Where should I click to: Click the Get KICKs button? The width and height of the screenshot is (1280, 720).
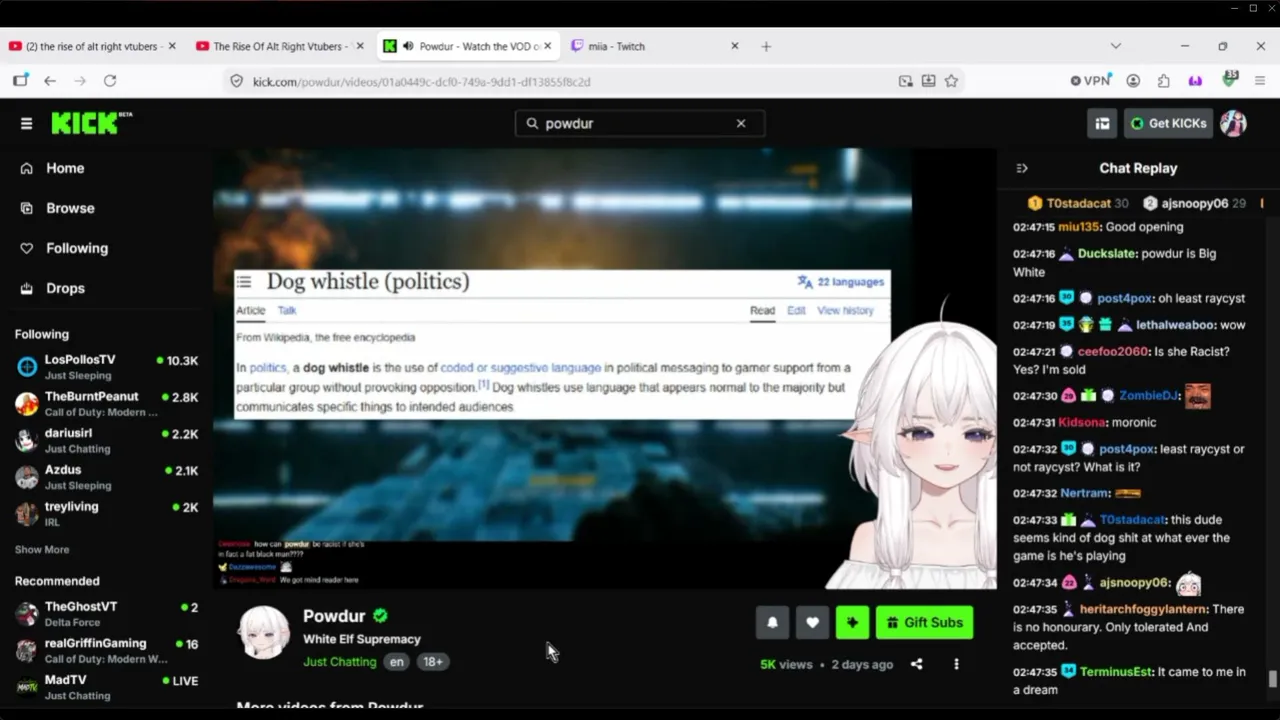pos(1168,123)
